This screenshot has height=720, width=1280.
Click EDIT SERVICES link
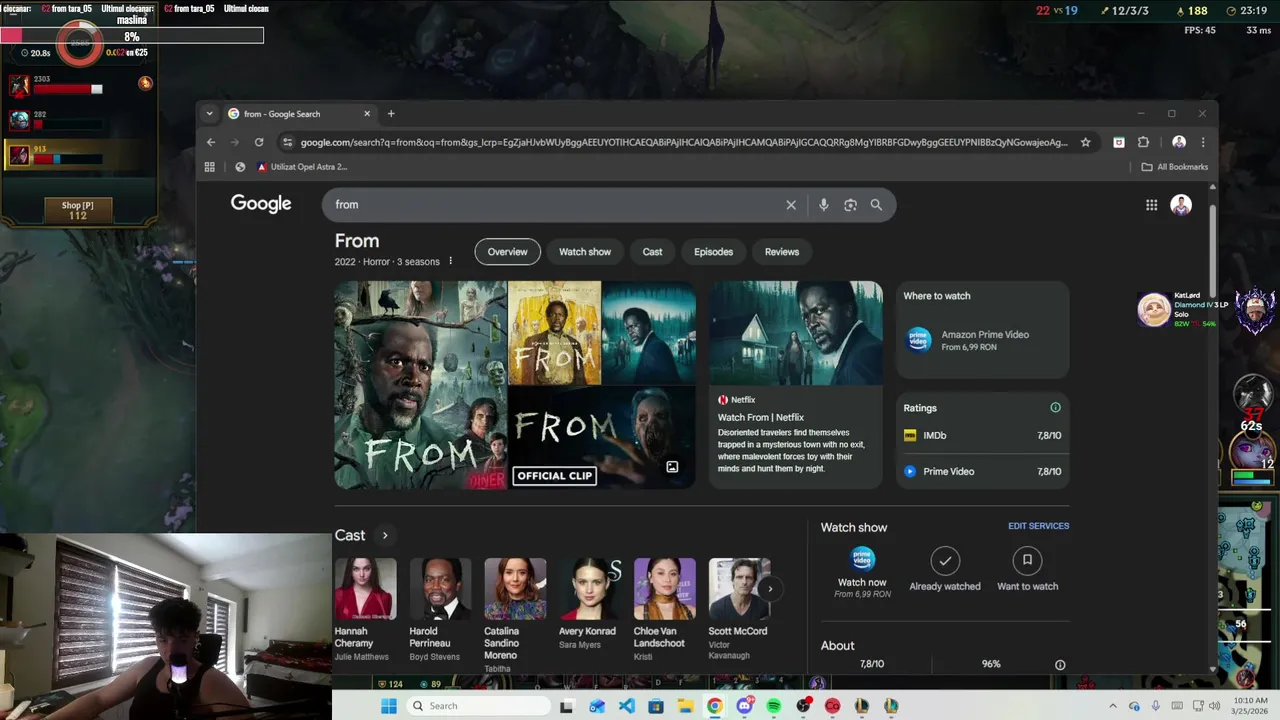[x=1038, y=526]
